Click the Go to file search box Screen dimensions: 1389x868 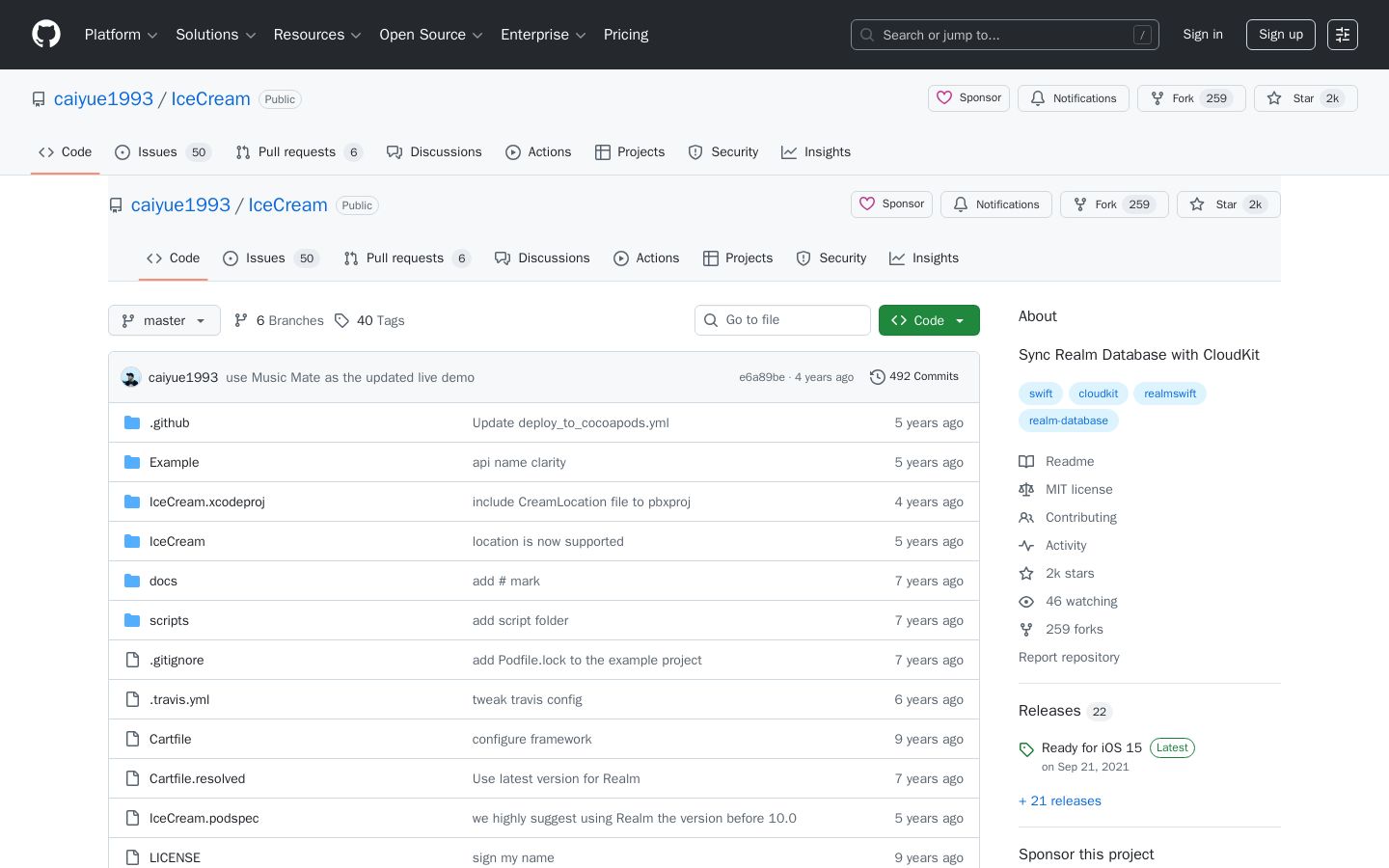pyautogui.click(x=782, y=320)
